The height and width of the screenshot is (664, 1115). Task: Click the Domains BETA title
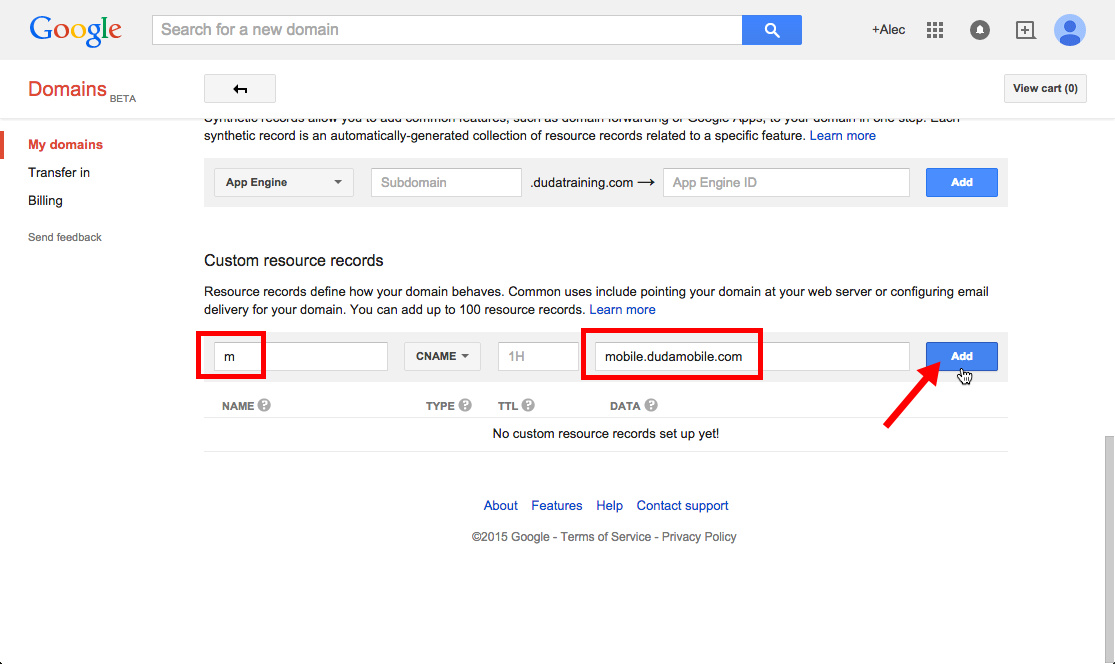point(82,90)
